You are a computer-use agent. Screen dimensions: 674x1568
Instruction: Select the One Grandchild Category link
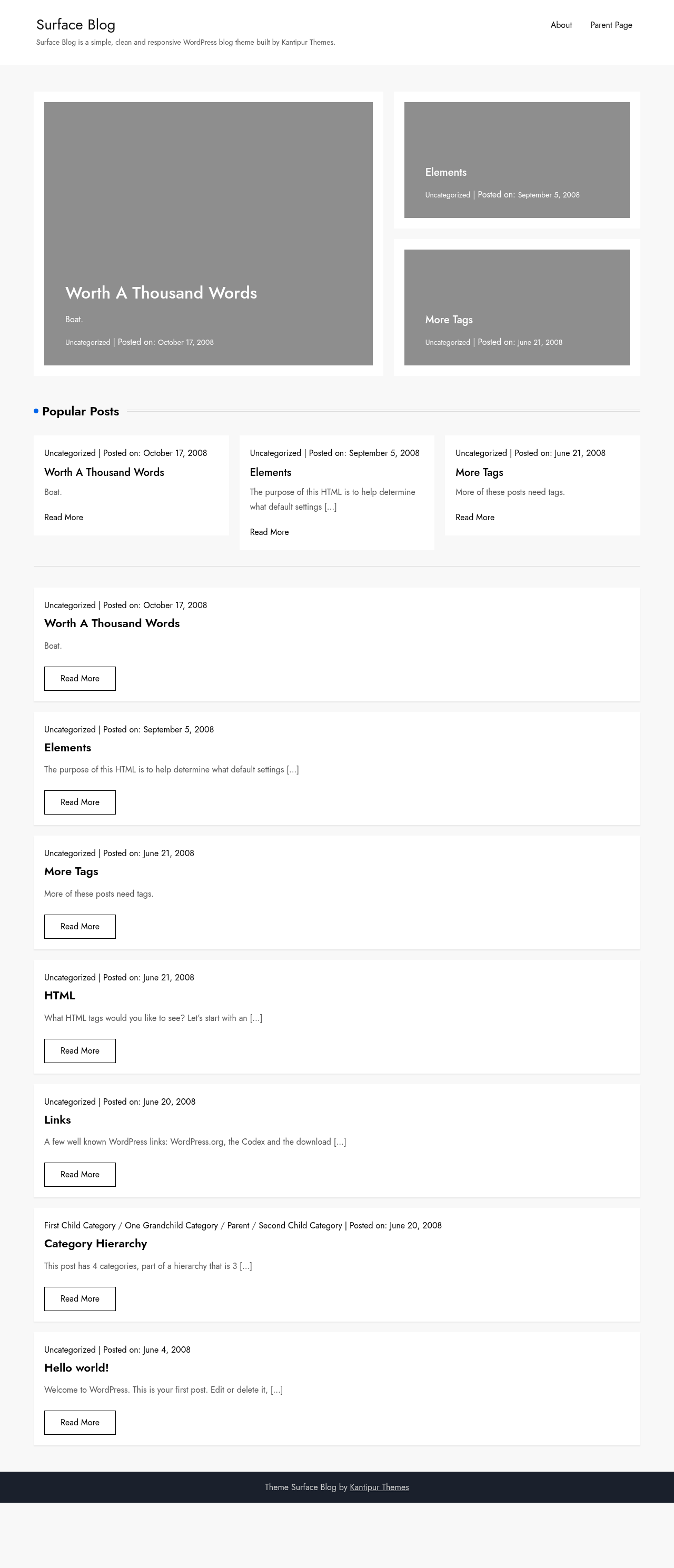(171, 1225)
